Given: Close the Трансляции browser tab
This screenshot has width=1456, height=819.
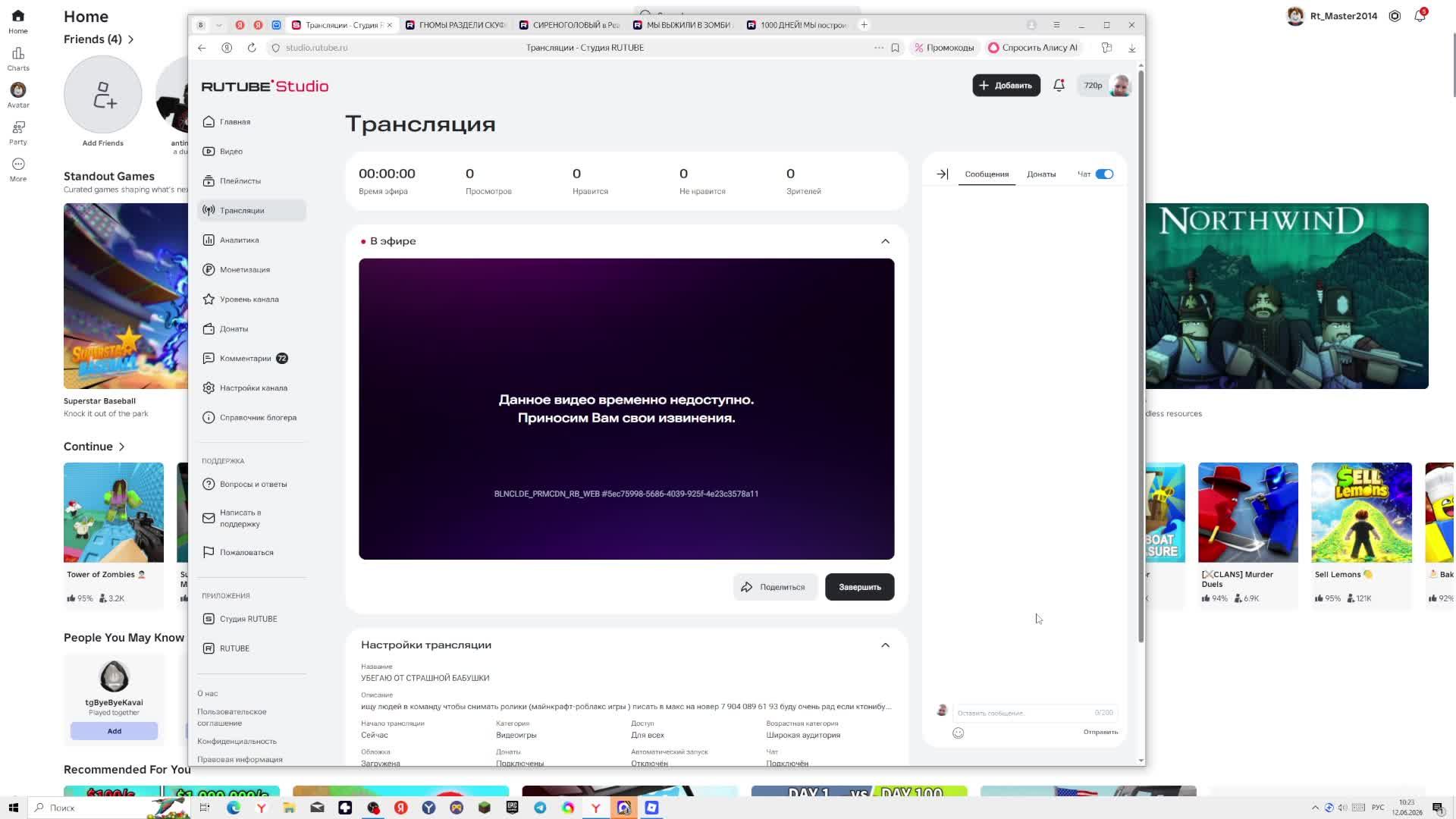Looking at the screenshot, I should [x=390, y=25].
